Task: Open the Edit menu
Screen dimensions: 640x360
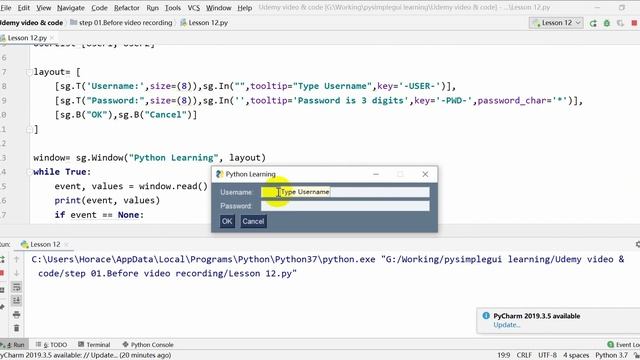Action: [23, 8]
